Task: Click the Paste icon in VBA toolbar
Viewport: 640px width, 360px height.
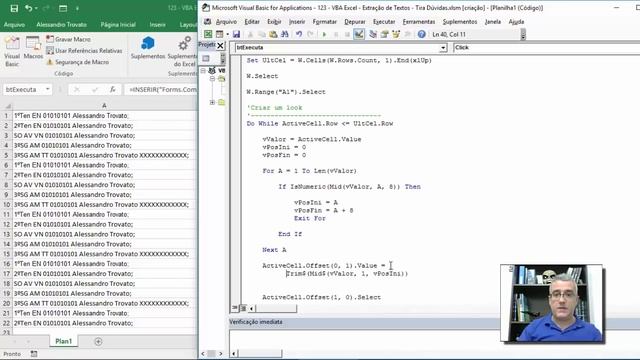Action: click(273, 34)
